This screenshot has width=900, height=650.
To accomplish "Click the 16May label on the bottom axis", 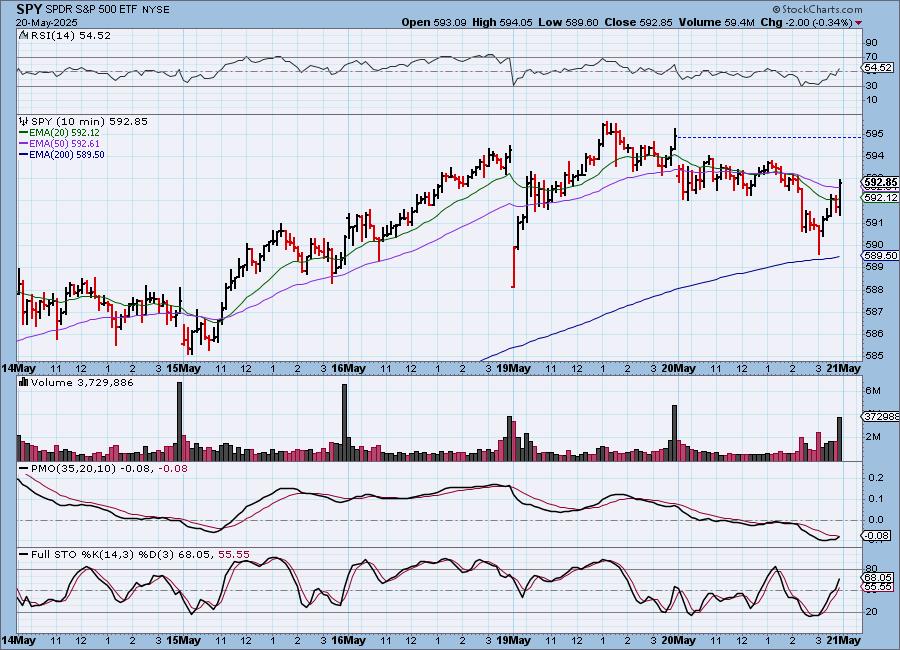I will (348, 640).
